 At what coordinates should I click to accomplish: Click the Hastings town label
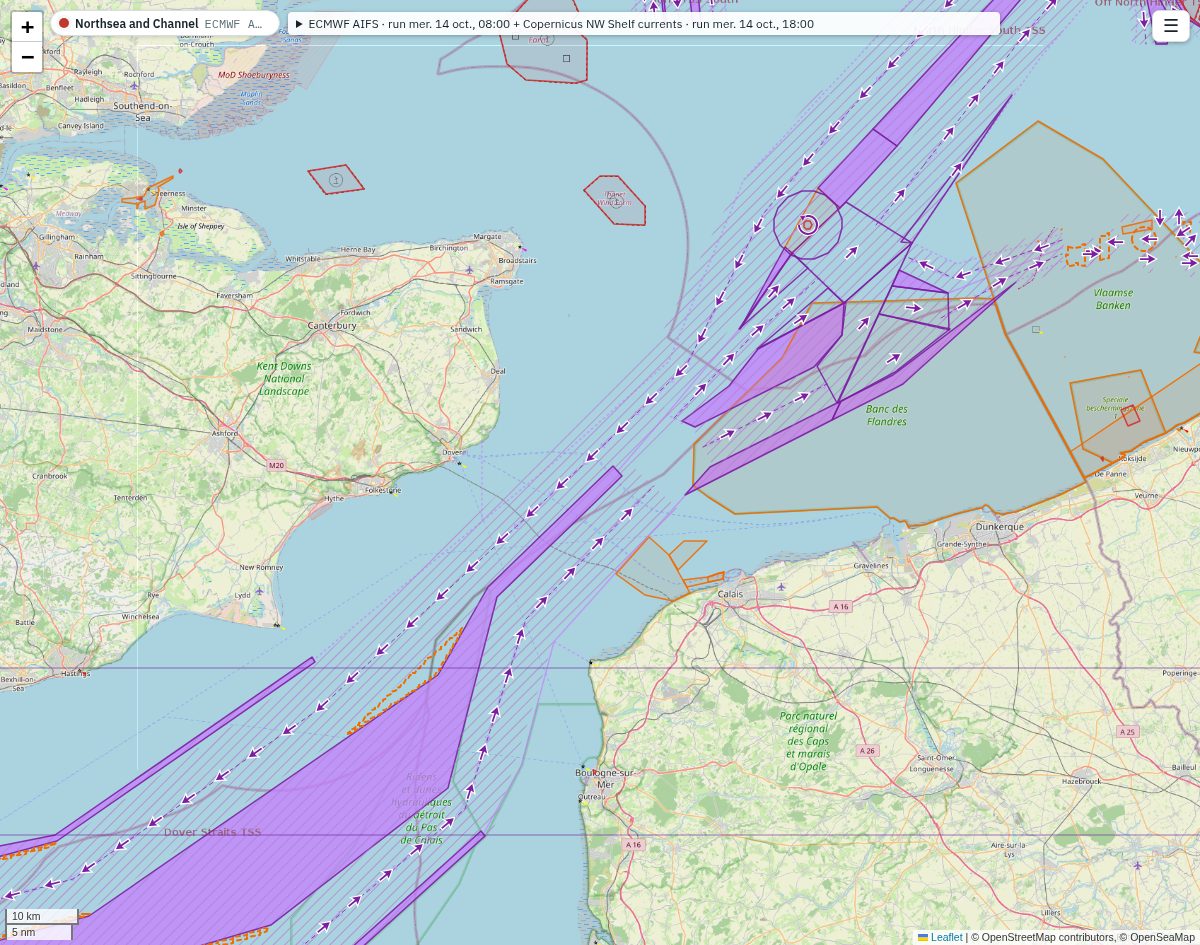(75, 673)
